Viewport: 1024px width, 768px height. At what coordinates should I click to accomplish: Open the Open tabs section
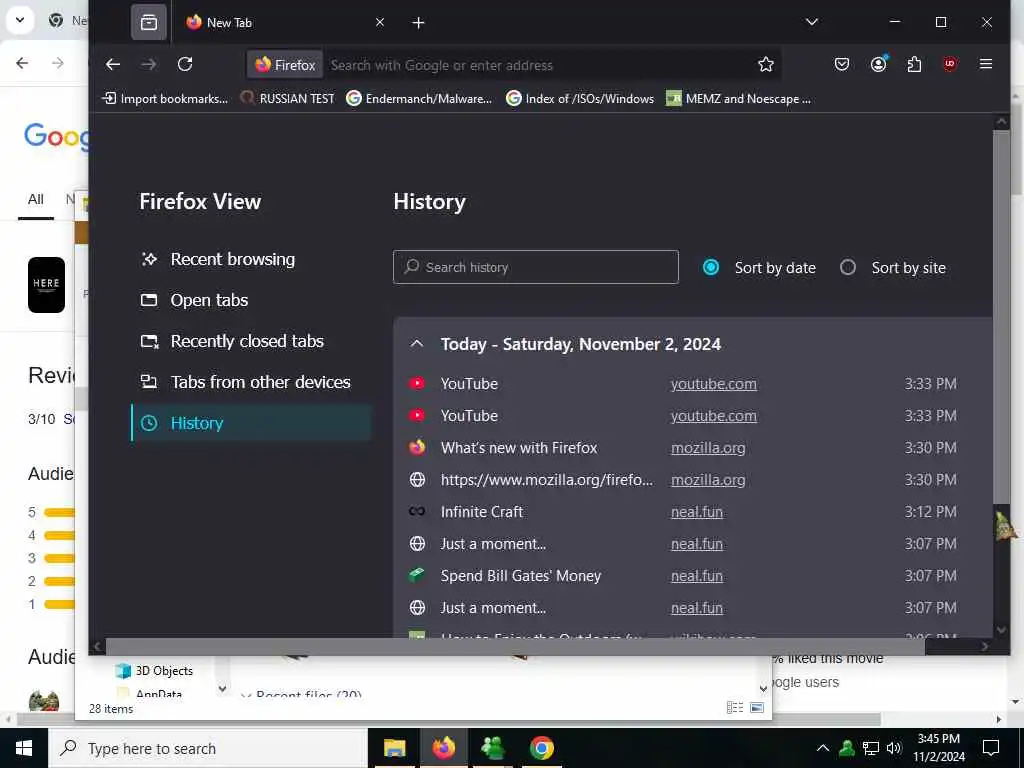251,300
